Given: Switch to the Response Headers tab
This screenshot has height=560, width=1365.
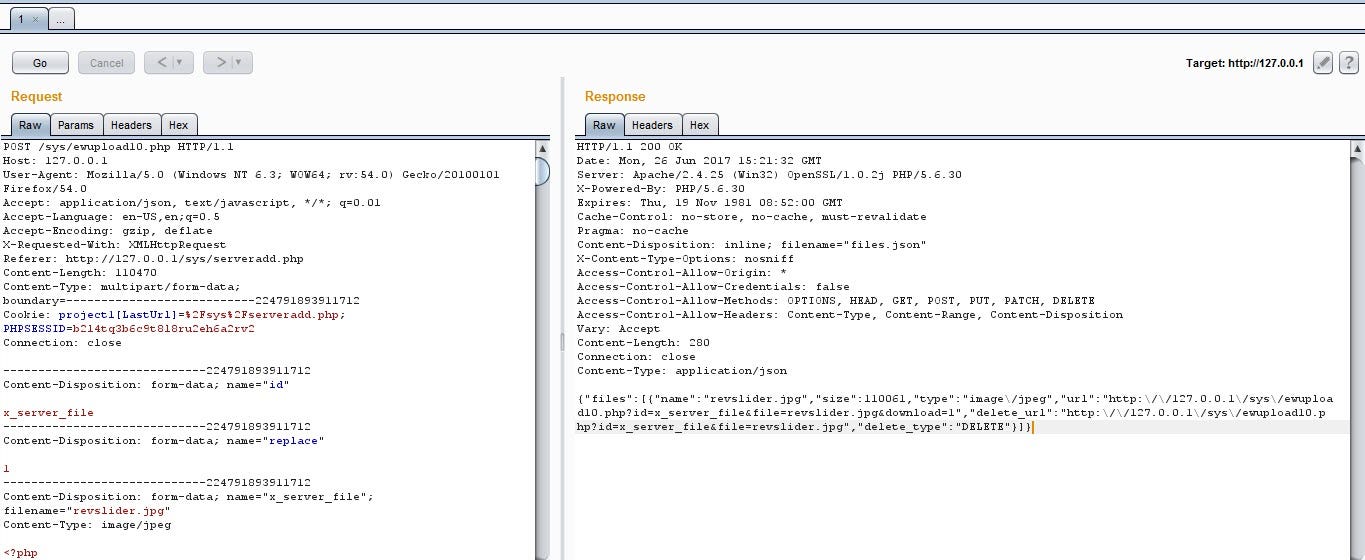Looking at the screenshot, I should tap(652, 125).
